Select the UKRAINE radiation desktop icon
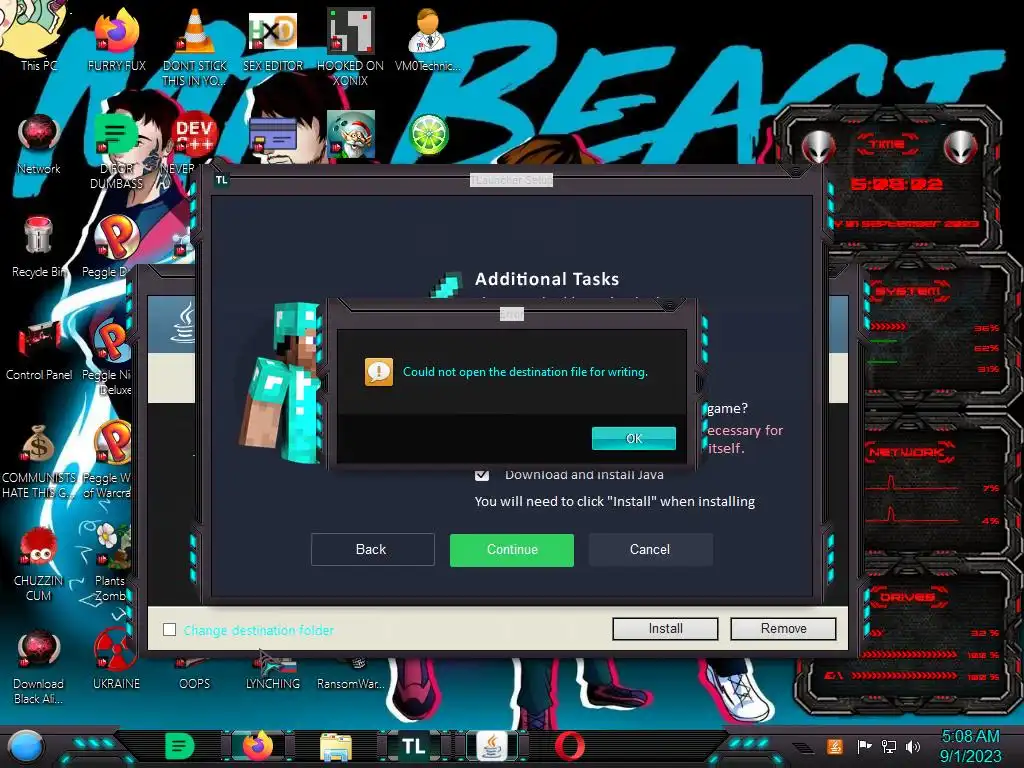The height and width of the screenshot is (768, 1024). (116, 658)
